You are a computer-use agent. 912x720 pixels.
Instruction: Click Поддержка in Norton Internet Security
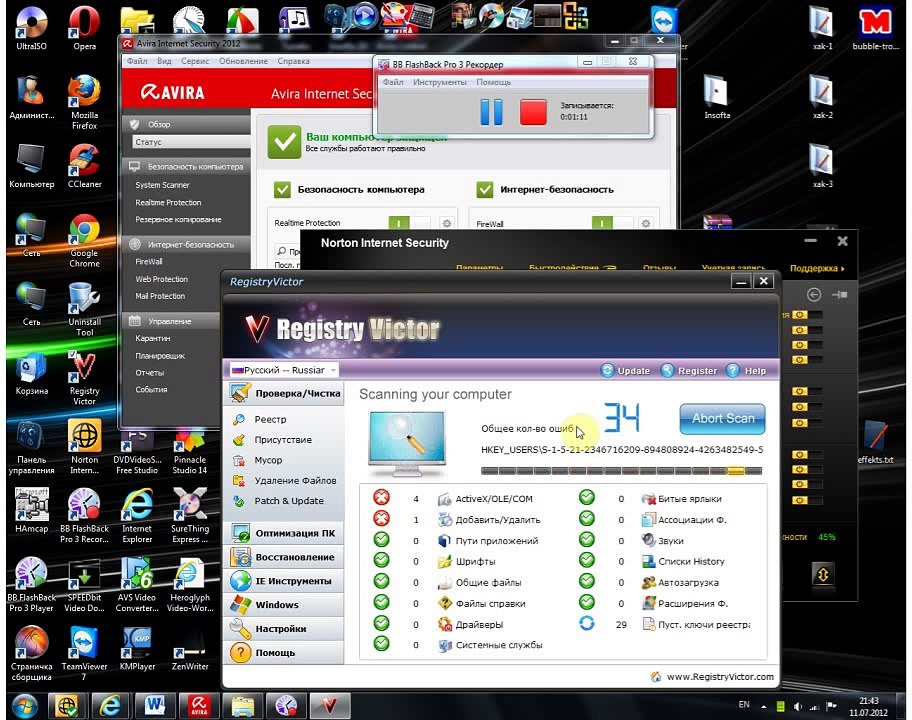pos(817,268)
